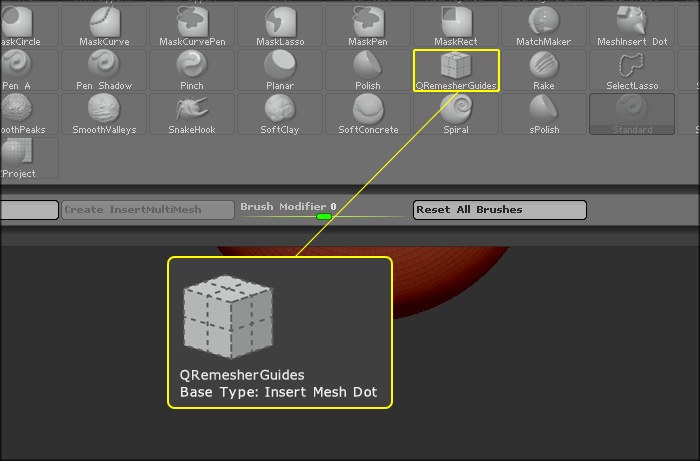Pick the SoftClay brush
Viewport: 700px width, 461px height.
(x=280, y=114)
